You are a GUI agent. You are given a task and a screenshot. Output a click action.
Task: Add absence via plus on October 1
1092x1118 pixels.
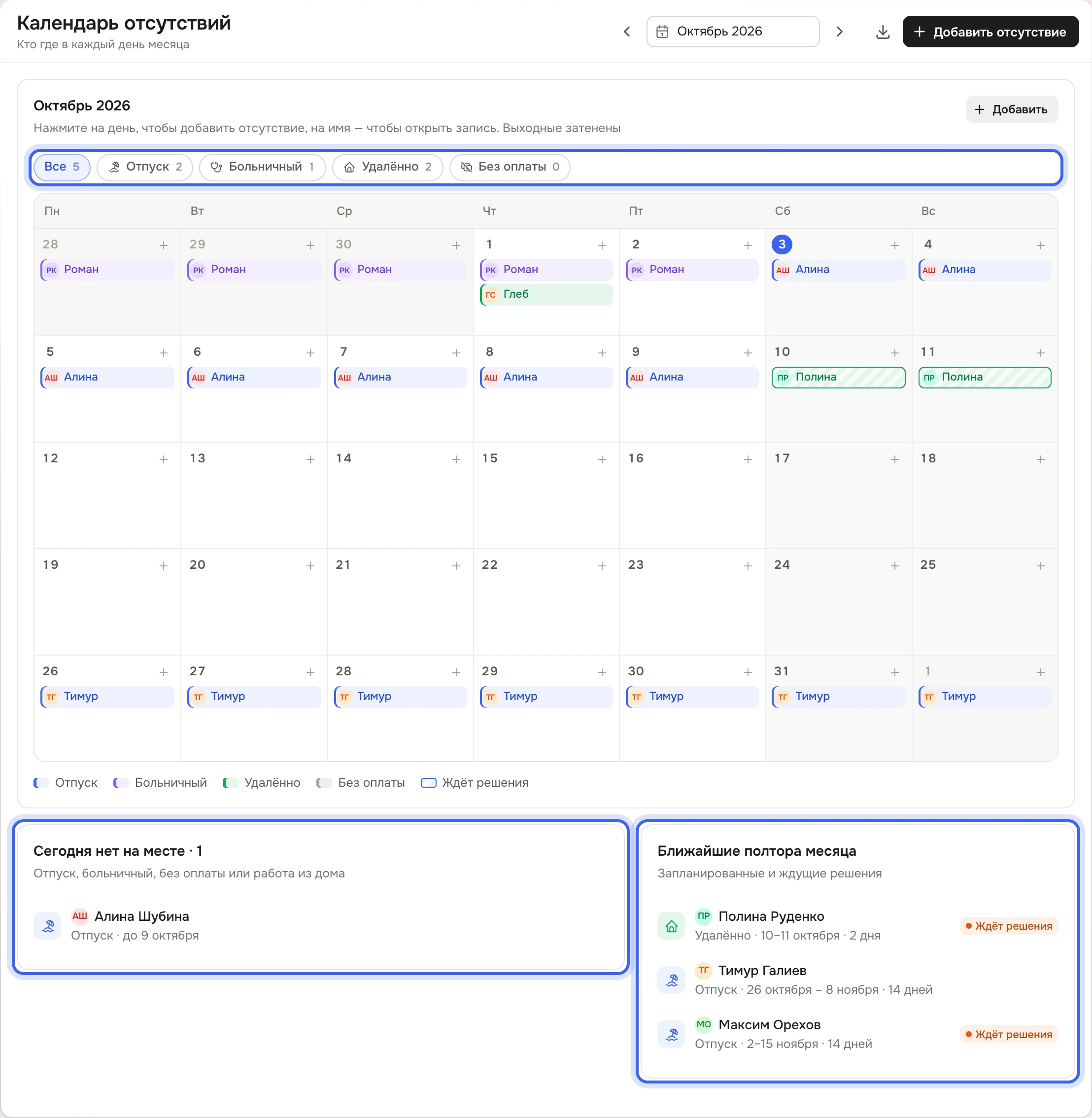tap(602, 245)
